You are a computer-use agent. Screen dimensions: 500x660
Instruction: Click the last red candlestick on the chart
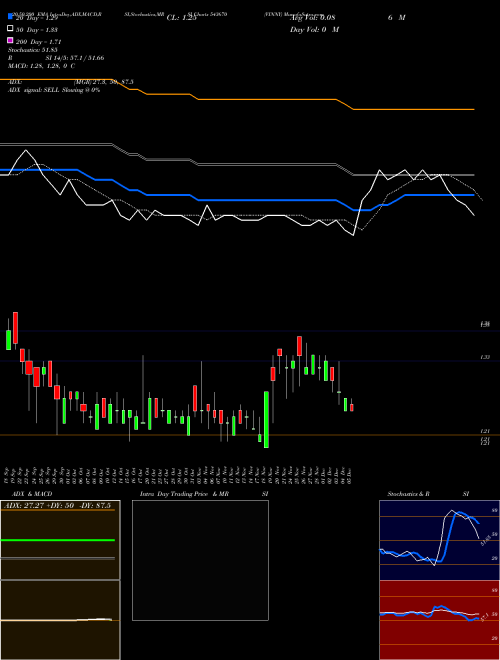click(352, 407)
